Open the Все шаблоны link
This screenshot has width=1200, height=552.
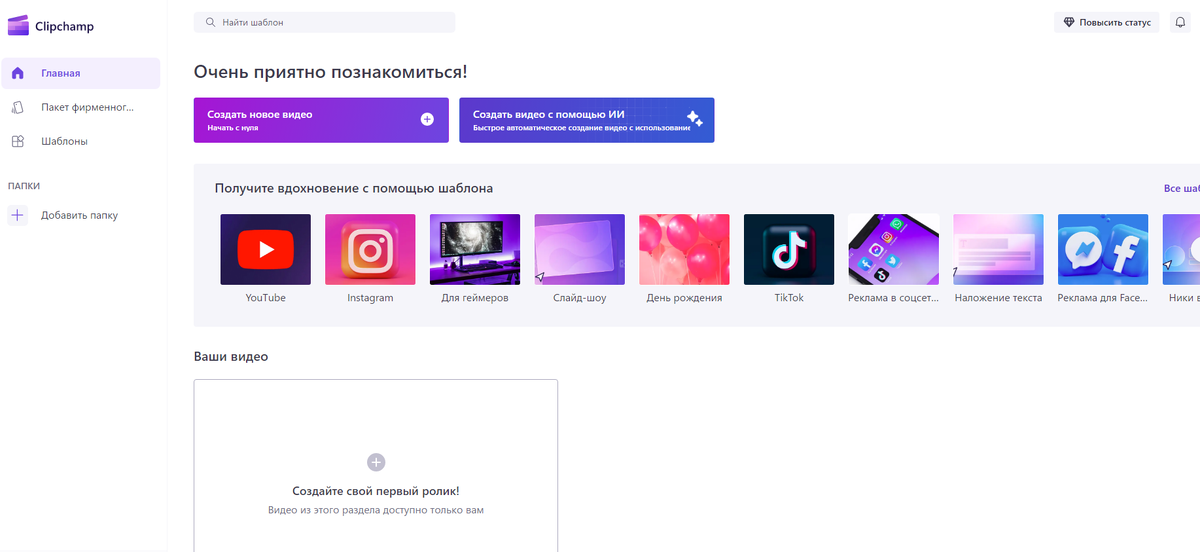coord(1182,188)
